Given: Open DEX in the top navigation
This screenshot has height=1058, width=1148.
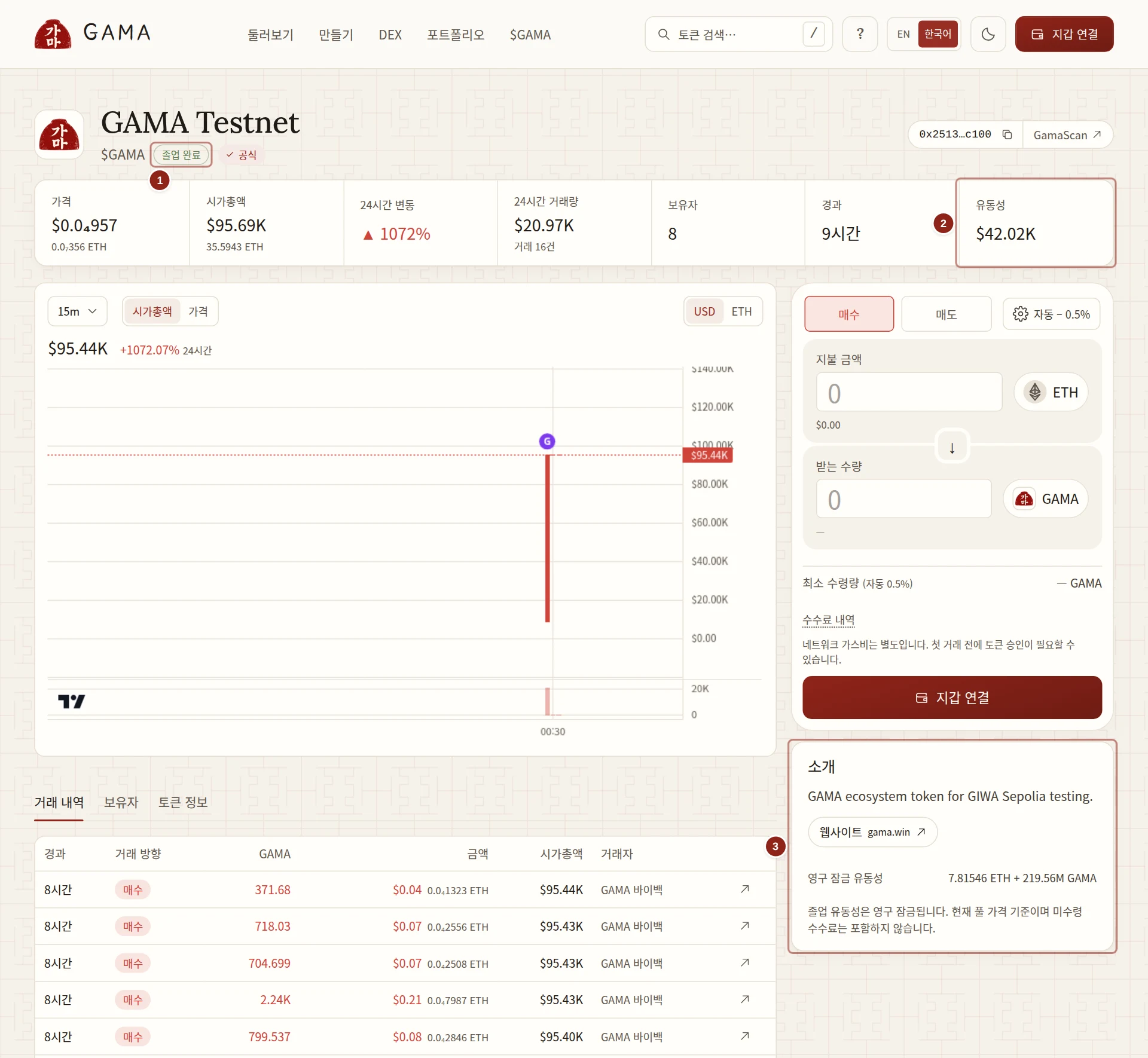Looking at the screenshot, I should [x=390, y=35].
